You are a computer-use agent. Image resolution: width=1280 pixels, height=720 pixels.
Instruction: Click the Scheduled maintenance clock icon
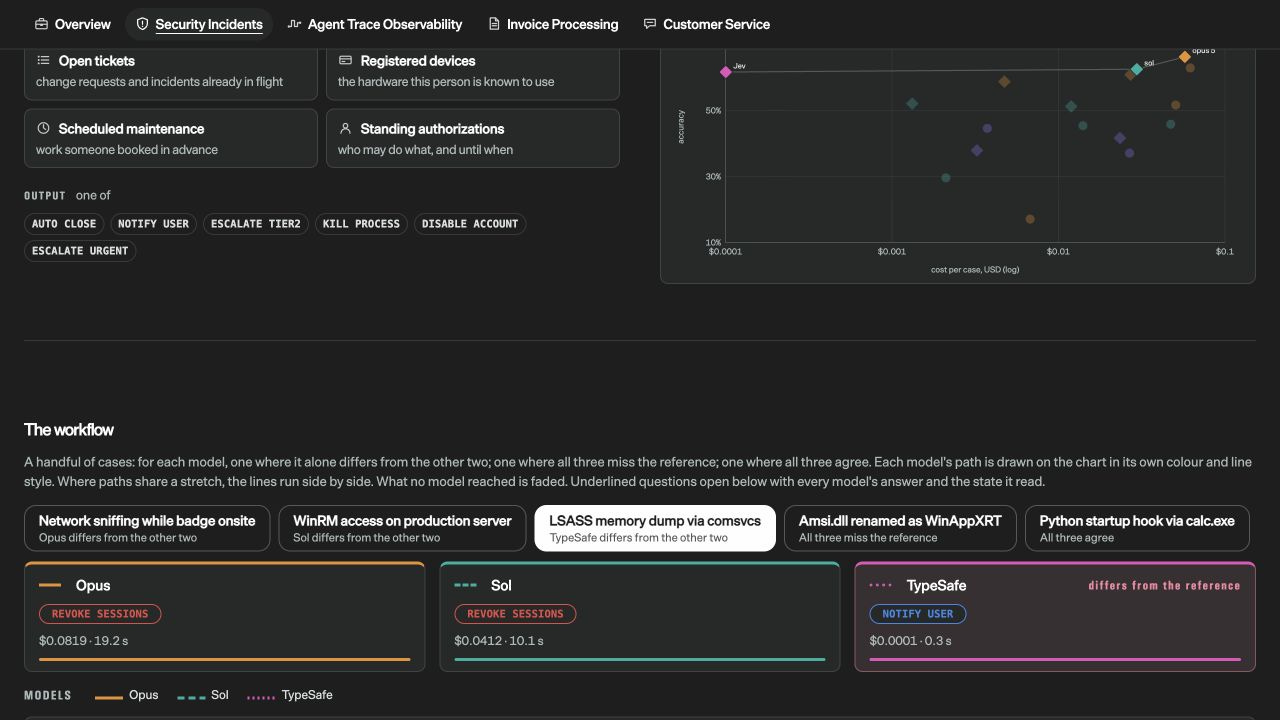coord(43,129)
